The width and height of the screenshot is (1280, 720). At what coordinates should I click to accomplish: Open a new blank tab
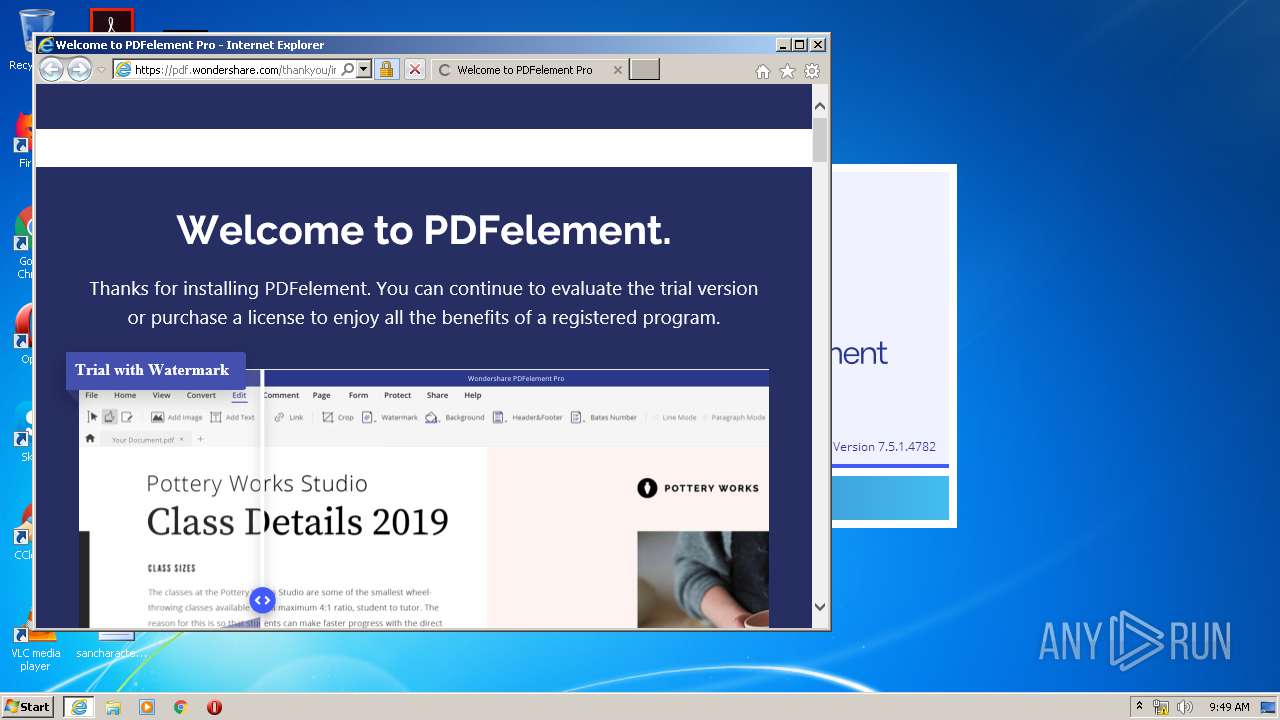click(644, 70)
